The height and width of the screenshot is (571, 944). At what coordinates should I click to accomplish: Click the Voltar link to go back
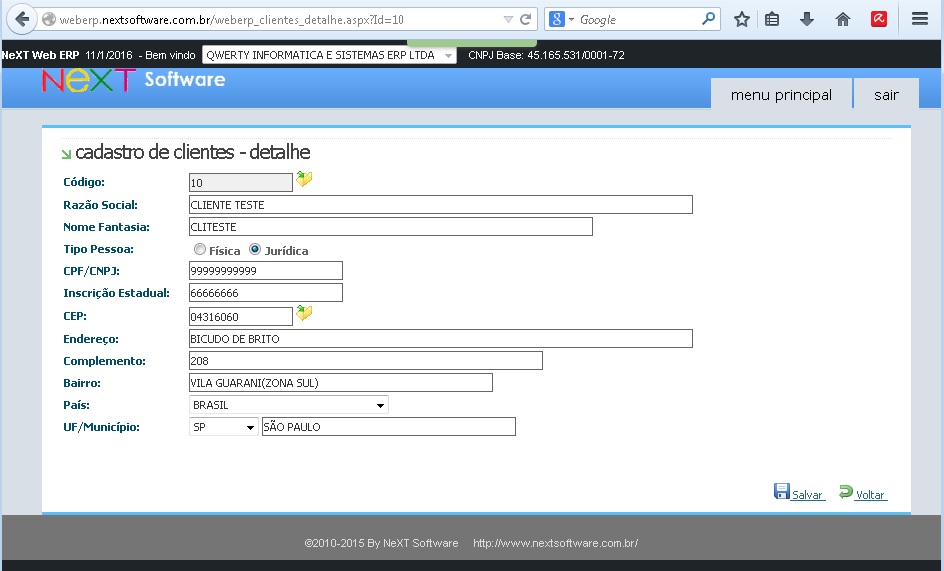coord(871,495)
